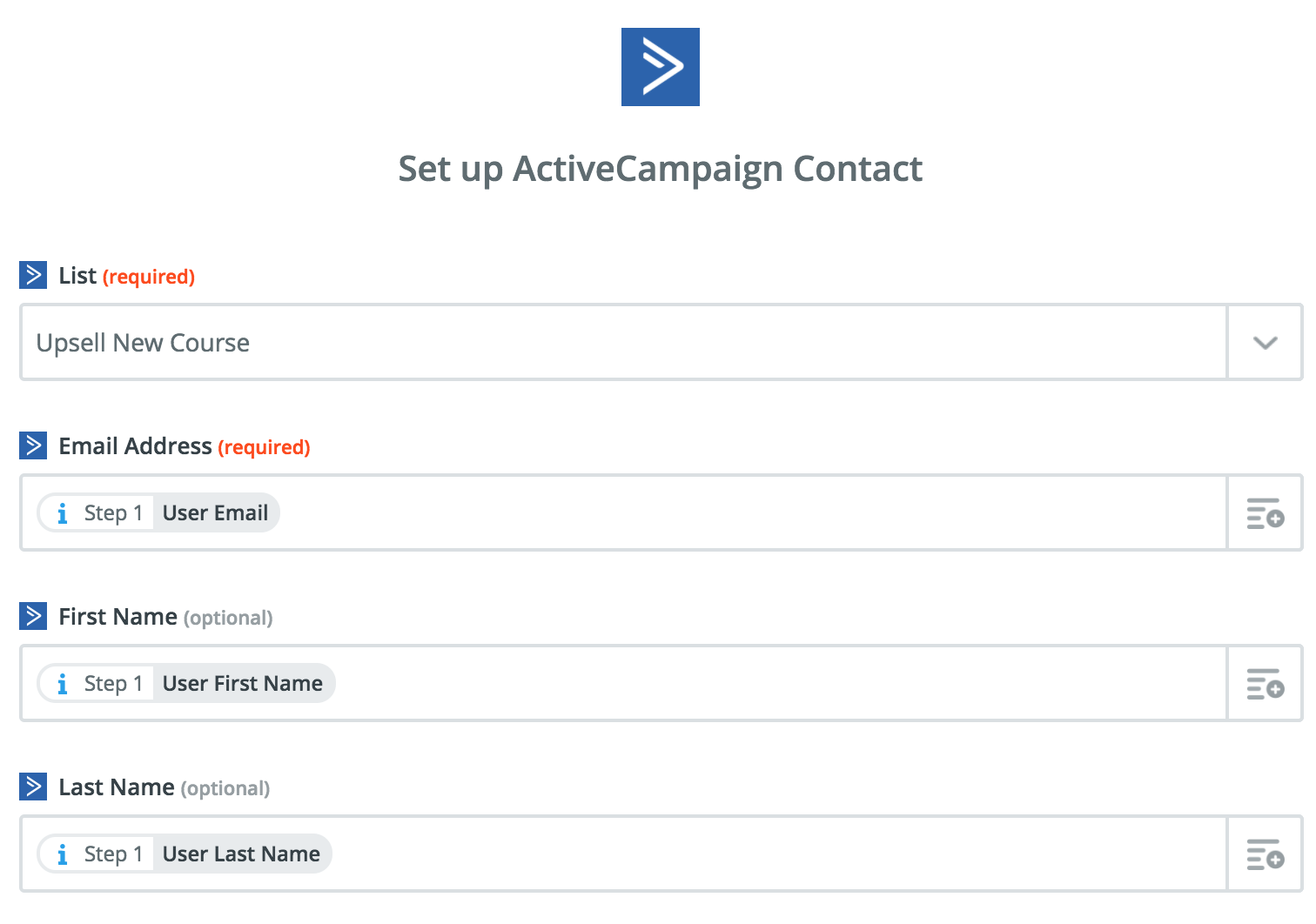1316x924 pixels.
Task: Select the User Last Name pill
Action: coord(185,854)
